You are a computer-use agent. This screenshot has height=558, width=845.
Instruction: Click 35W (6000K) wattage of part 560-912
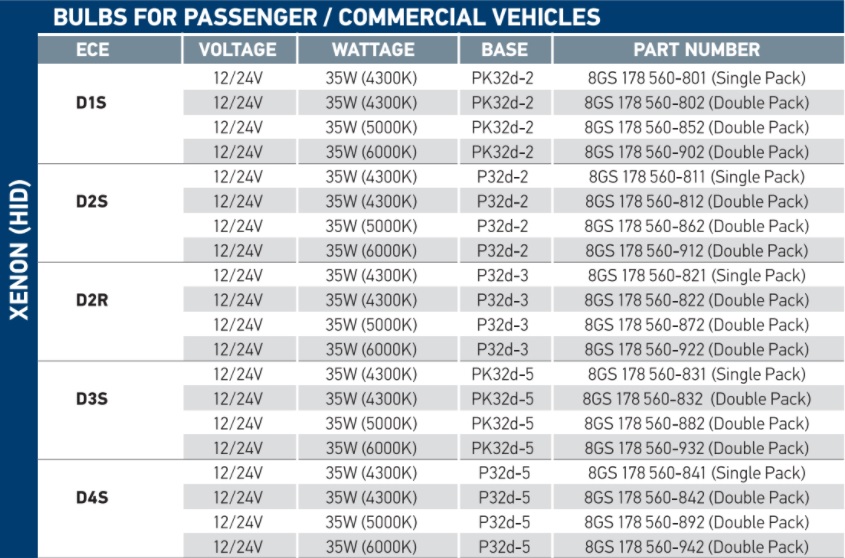click(x=371, y=251)
